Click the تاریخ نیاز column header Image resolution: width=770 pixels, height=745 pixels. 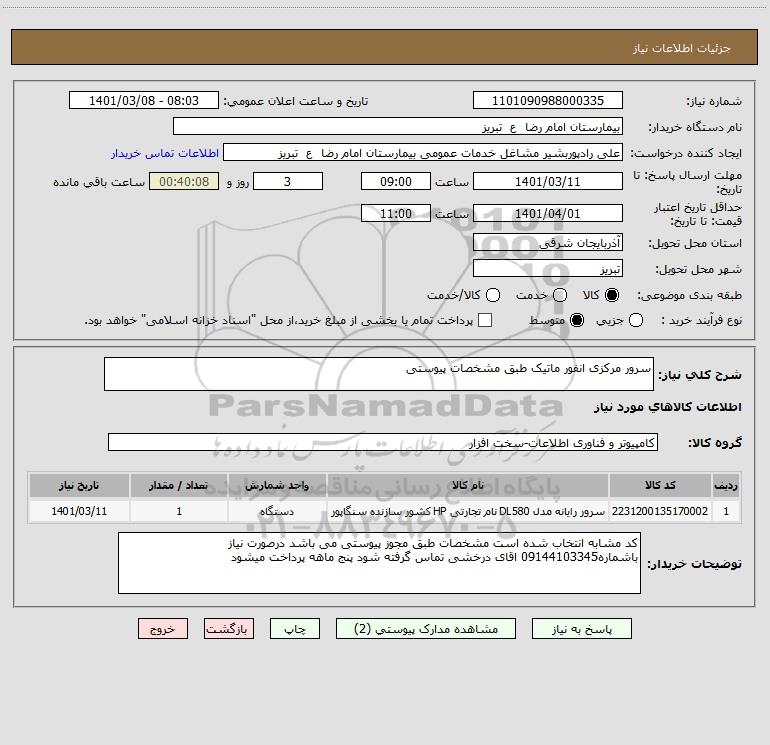pos(79,485)
